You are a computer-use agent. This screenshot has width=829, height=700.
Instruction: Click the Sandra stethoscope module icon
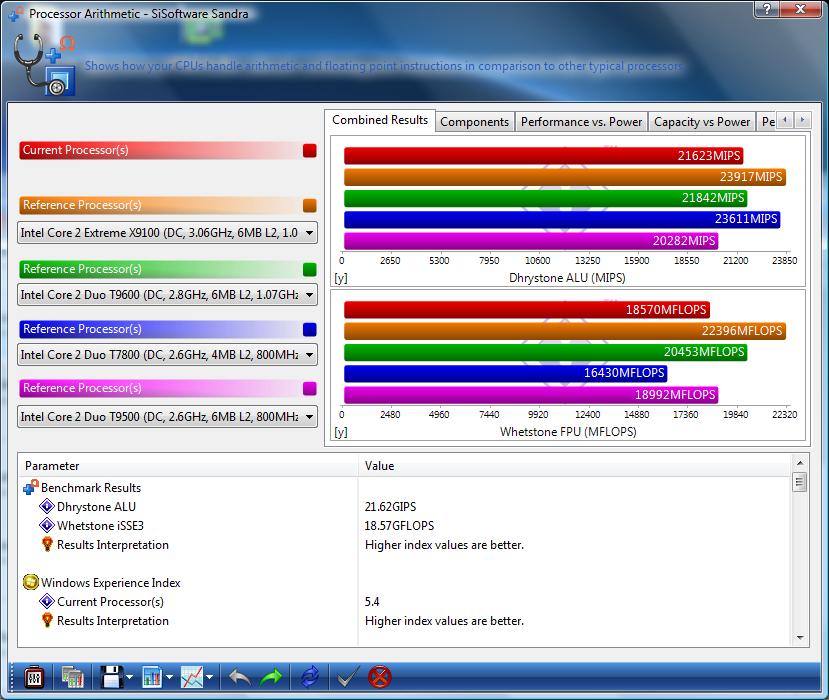click(43, 65)
